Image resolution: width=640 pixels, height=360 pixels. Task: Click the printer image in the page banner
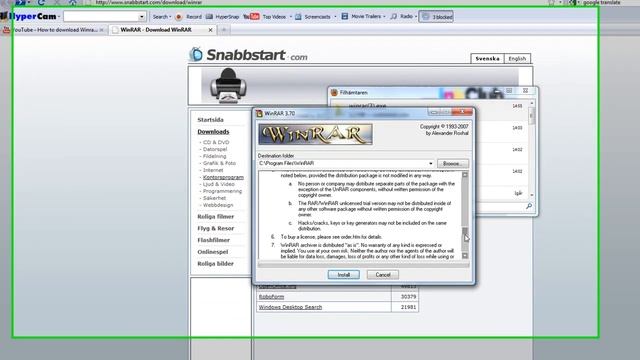tap(228, 85)
